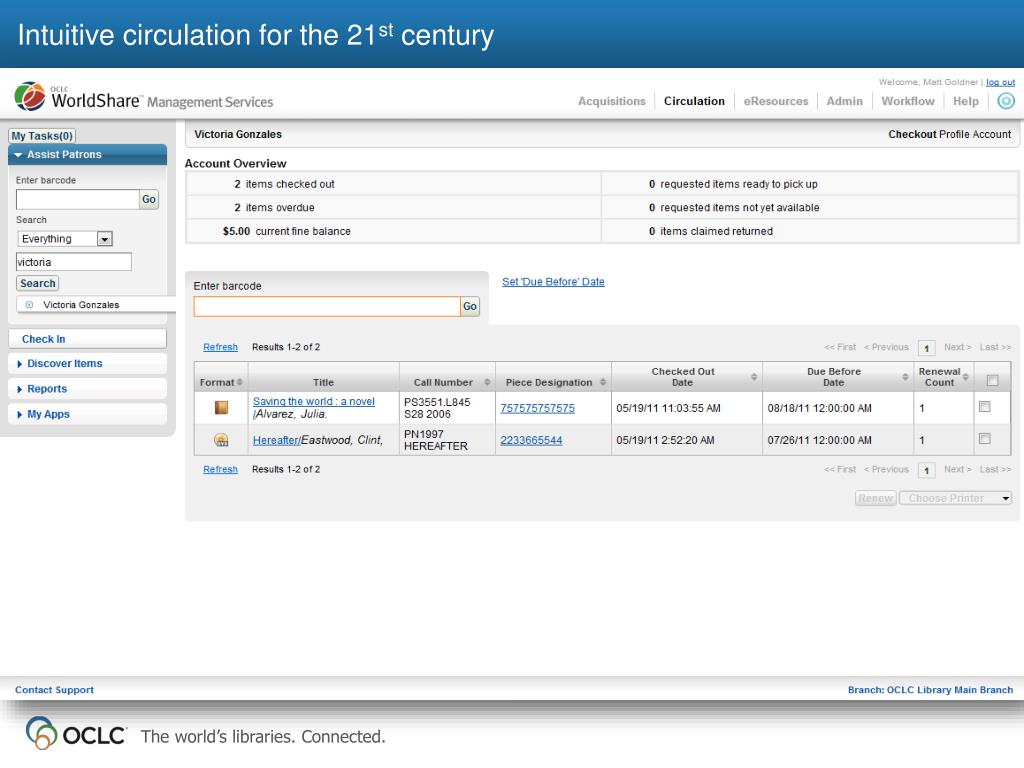Open the Workflow menu
The width and height of the screenshot is (1024, 768).
[x=908, y=101]
